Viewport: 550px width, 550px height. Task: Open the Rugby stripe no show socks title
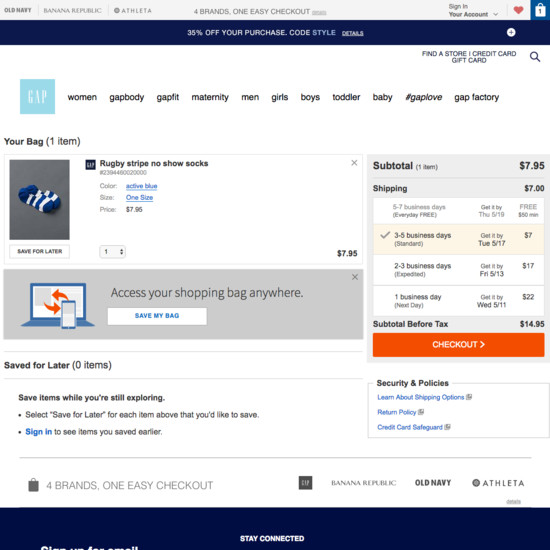click(154, 163)
